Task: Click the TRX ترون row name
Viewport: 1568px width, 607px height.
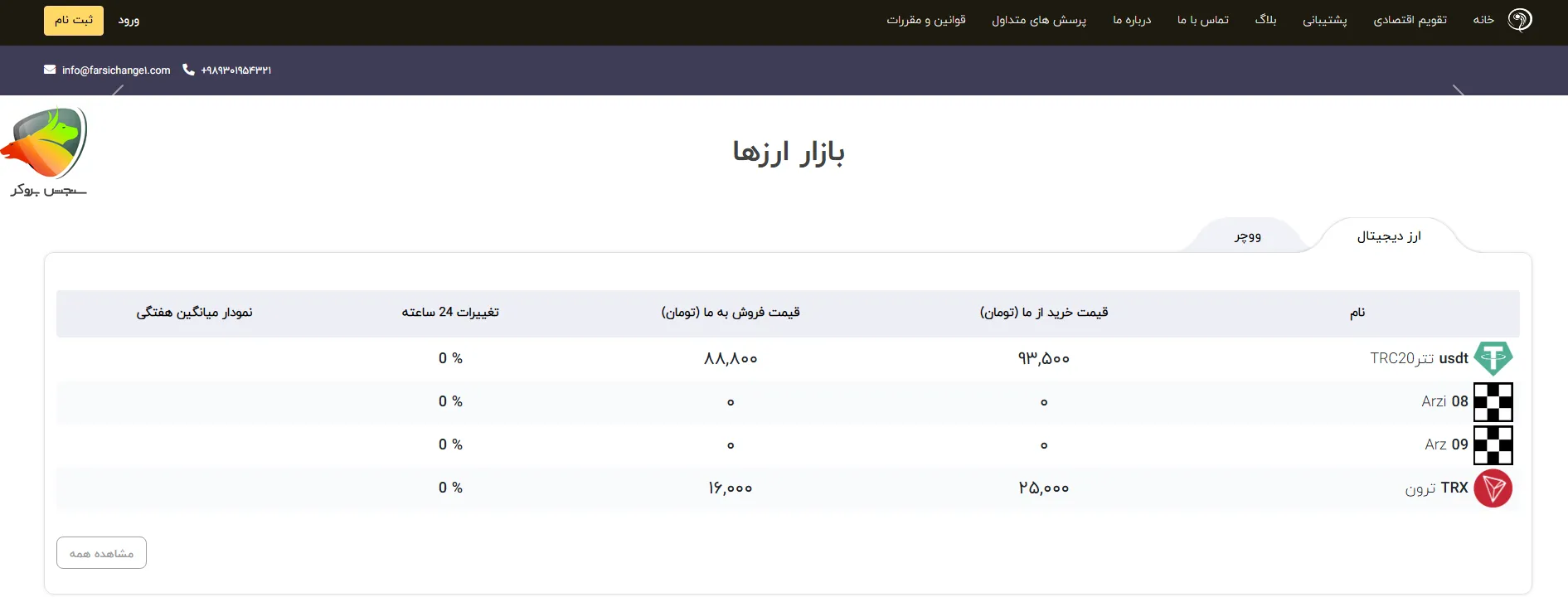Action: 1436,488
